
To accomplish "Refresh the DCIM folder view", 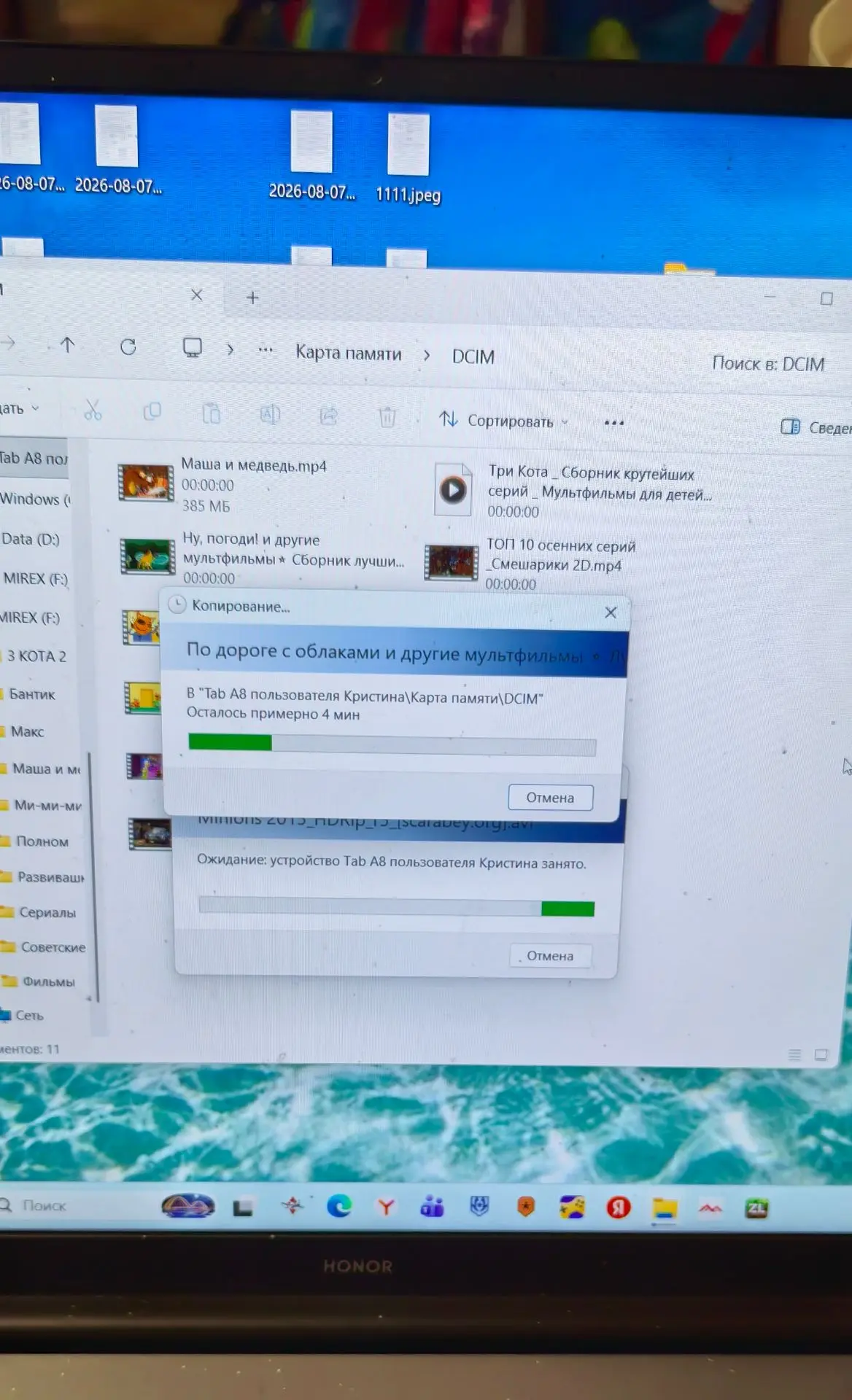I will [128, 347].
